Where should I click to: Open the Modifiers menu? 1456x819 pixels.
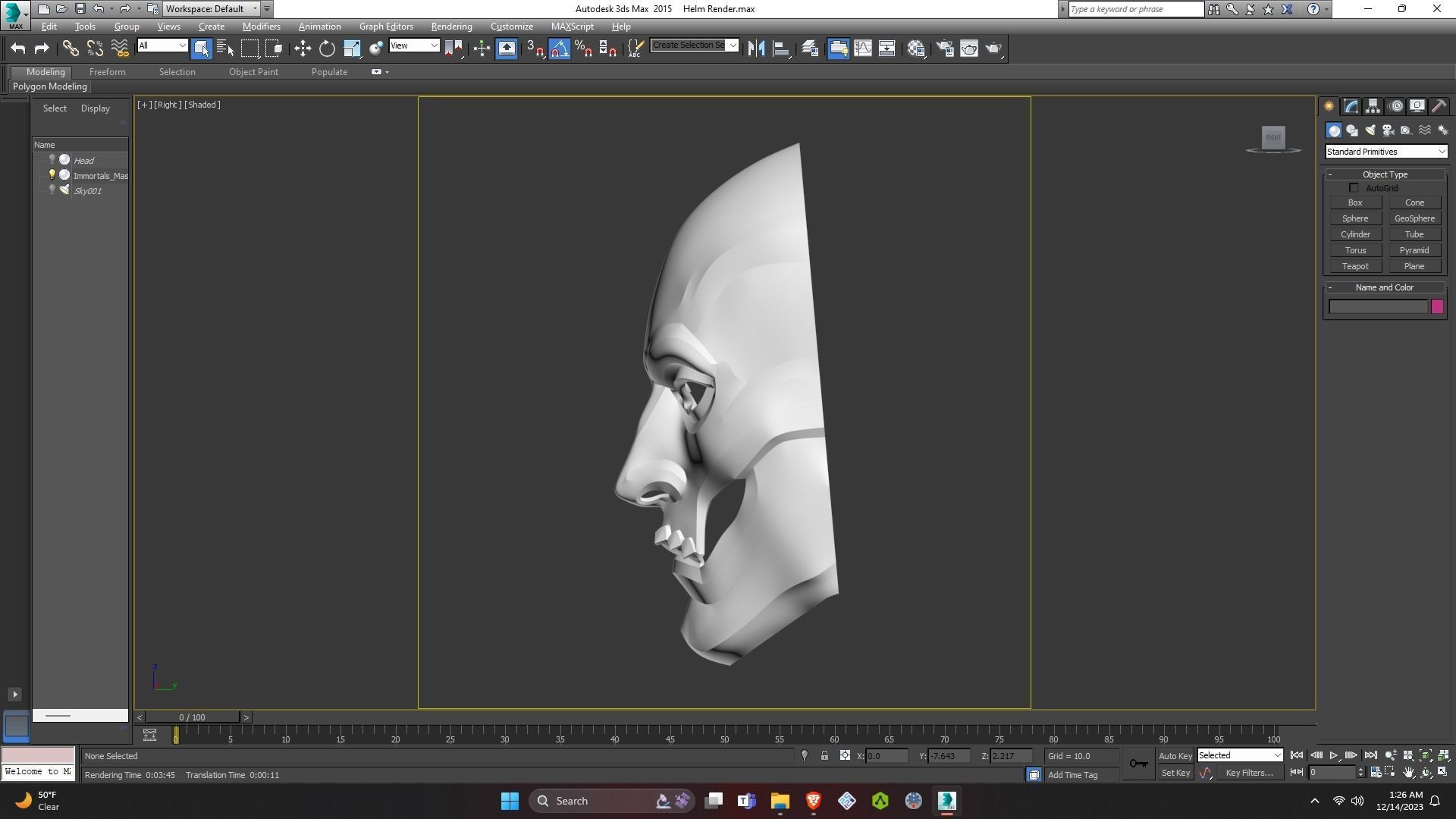pyautogui.click(x=261, y=27)
